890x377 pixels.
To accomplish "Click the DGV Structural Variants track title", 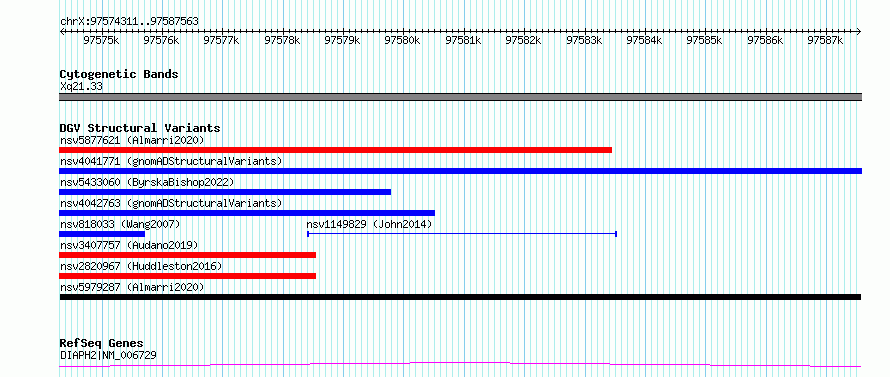I will (140, 128).
